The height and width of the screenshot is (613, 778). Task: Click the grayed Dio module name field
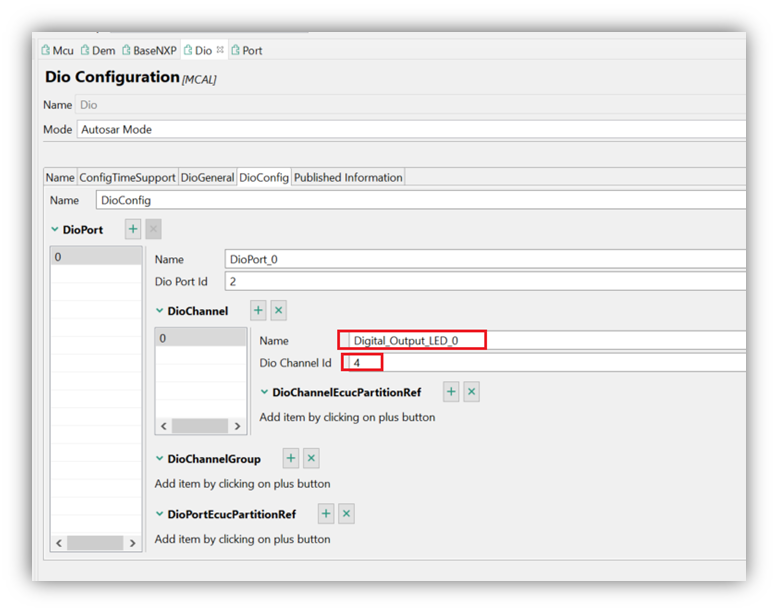pyautogui.click(x=410, y=105)
